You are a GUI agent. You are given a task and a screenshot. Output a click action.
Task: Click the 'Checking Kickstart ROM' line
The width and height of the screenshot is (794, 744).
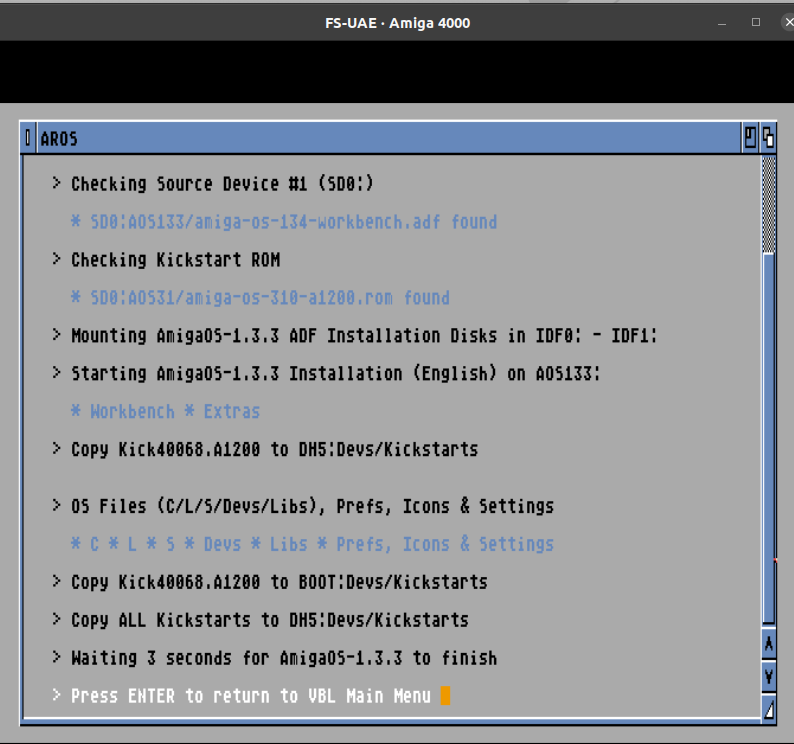point(166,260)
